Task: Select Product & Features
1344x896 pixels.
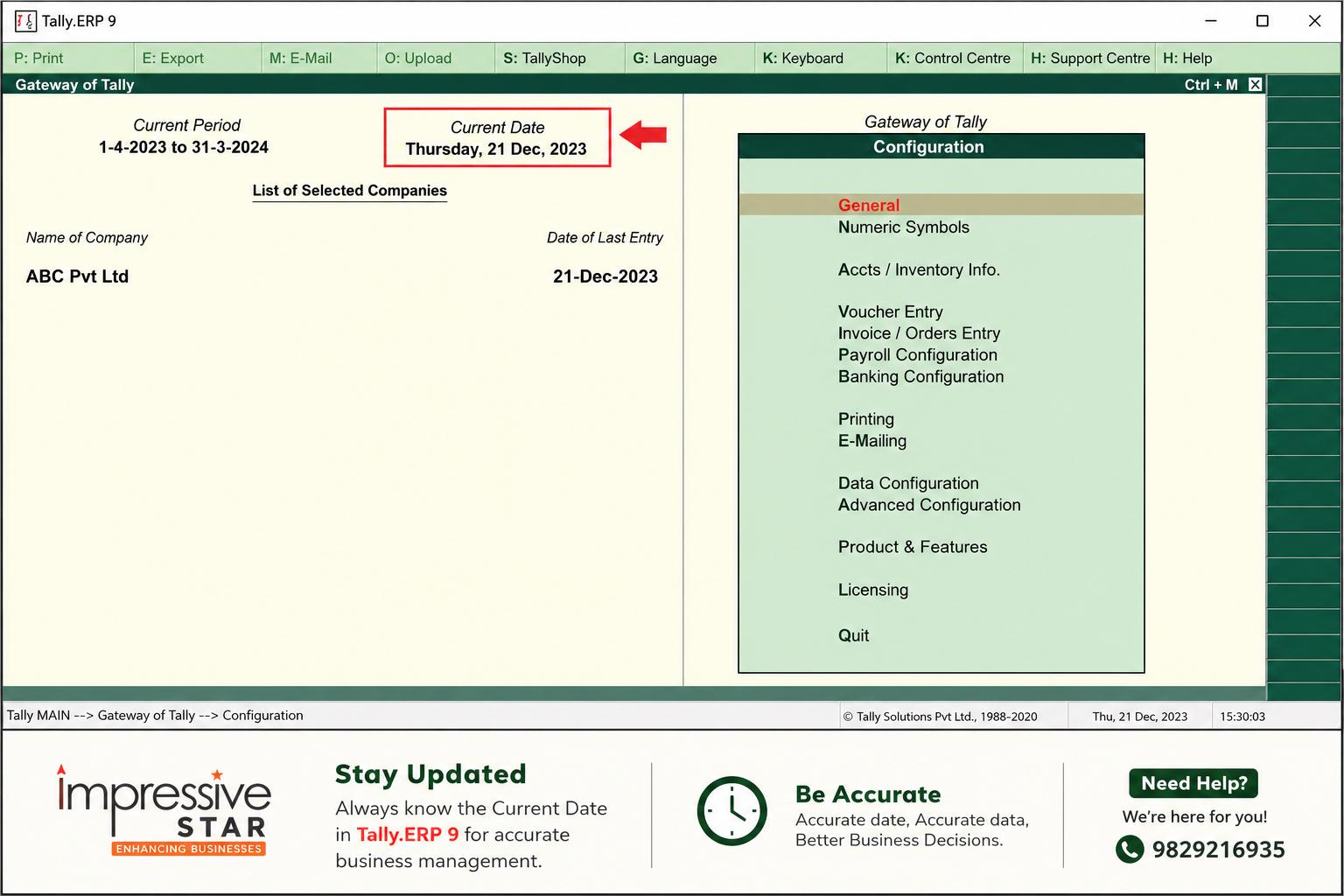Action: coord(912,548)
